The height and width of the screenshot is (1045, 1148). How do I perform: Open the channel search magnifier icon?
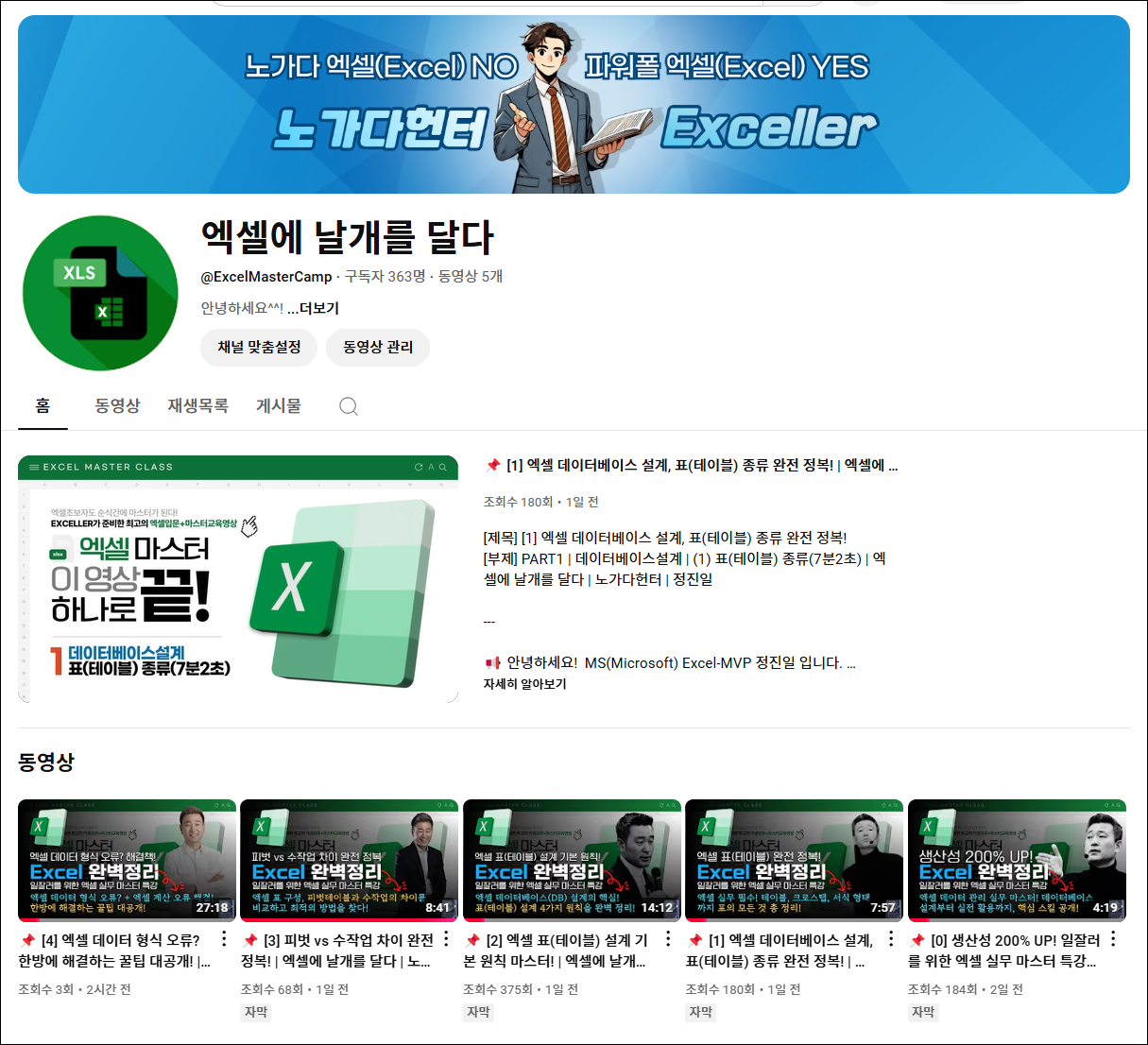349,406
